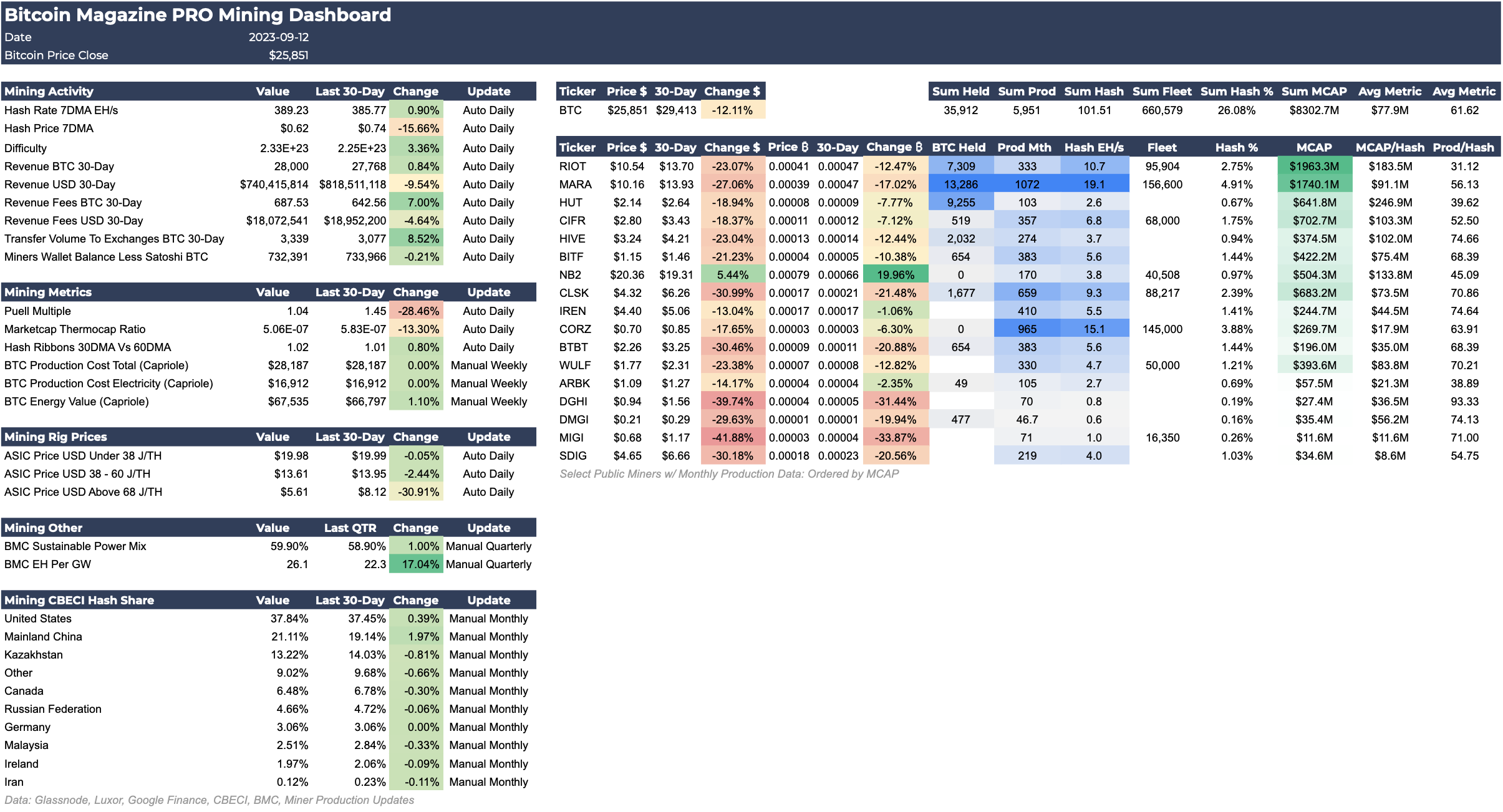Click the Bitcoin Magazine PRO Mining Dashboard title
Image resolution: width=1503 pixels, height=812 pixels.
pos(198,15)
